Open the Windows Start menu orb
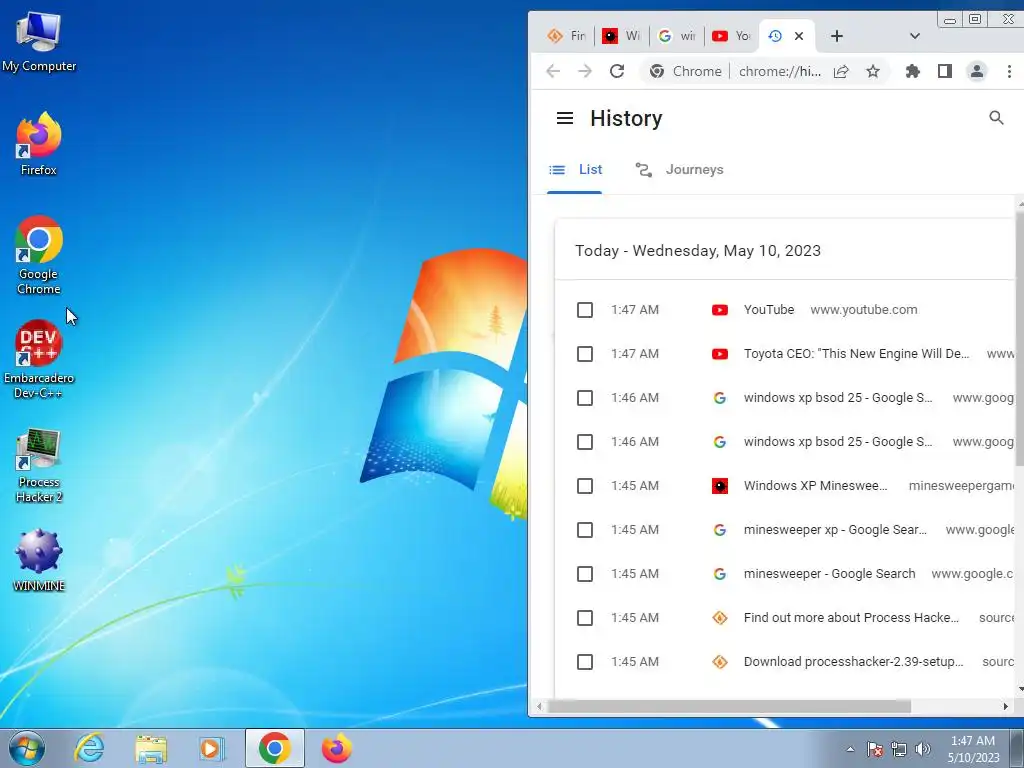1024x768 pixels. [26, 748]
